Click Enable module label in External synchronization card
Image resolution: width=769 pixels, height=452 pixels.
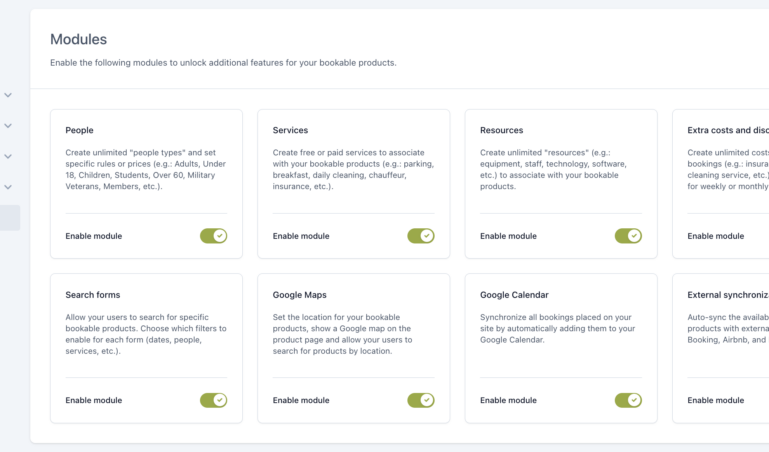pos(715,400)
